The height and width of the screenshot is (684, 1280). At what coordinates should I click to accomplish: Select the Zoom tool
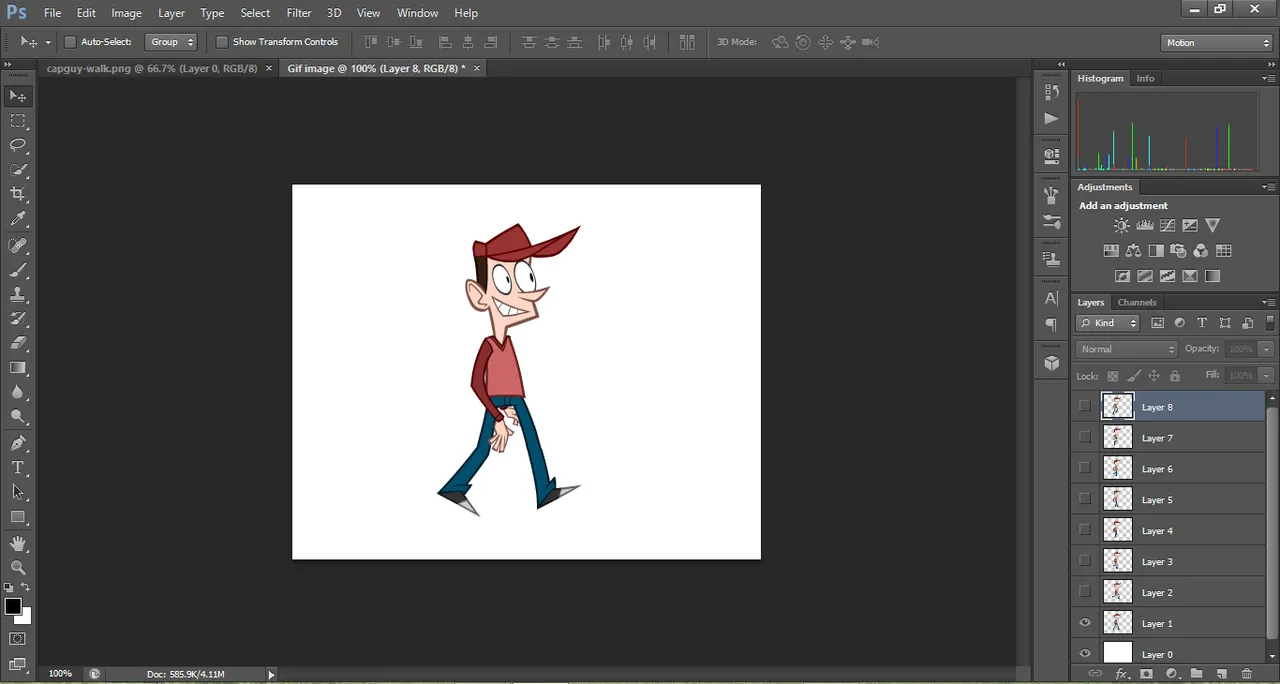point(18,567)
